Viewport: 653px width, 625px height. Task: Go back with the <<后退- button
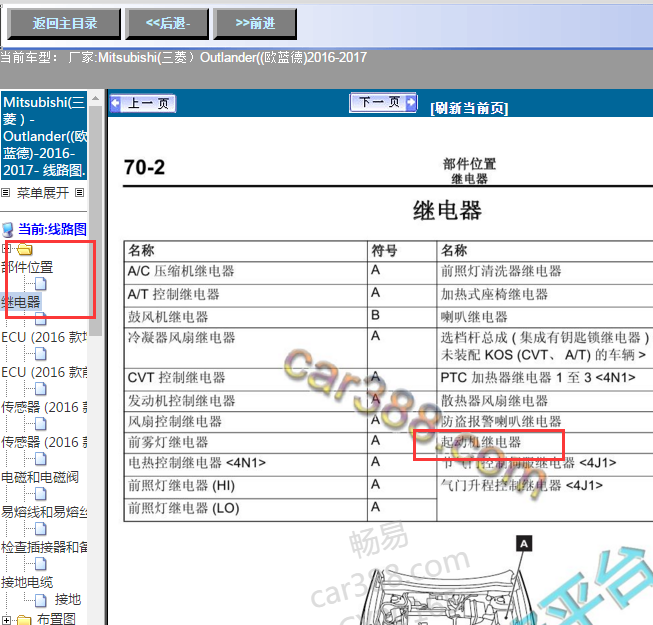[x=167, y=24]
